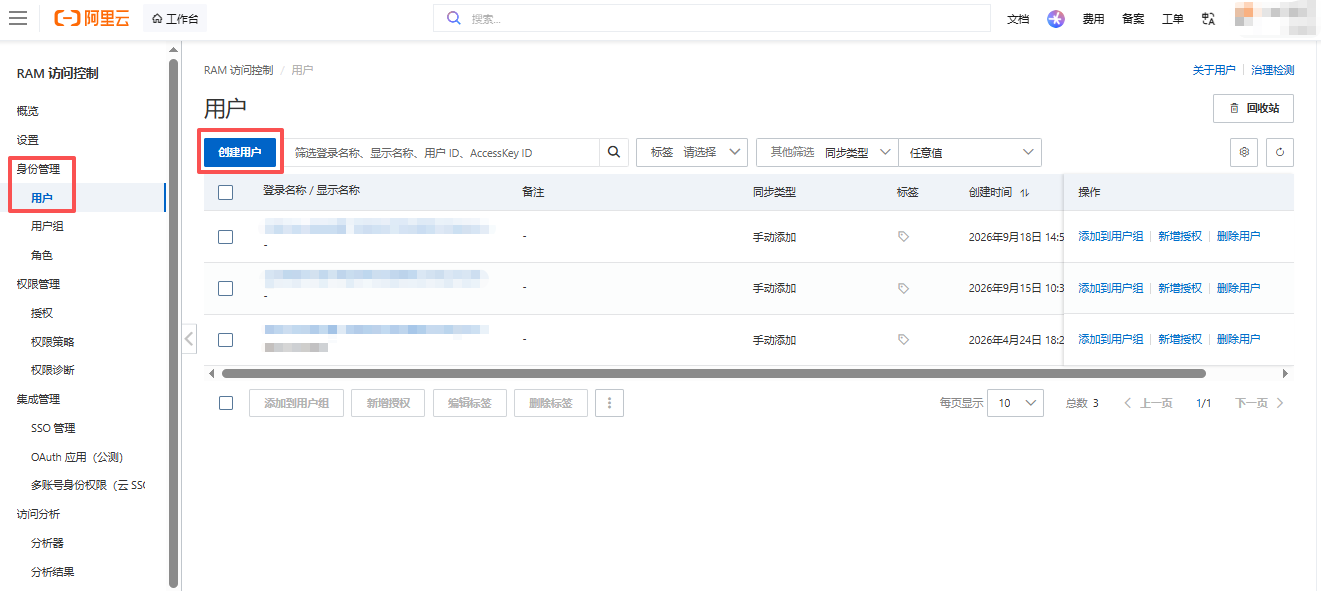
Task: Go to 下一页 next page
Action: (1260, 403)
